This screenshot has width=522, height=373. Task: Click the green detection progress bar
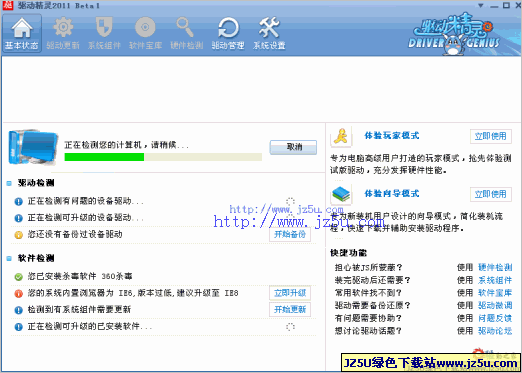point(163,157)
